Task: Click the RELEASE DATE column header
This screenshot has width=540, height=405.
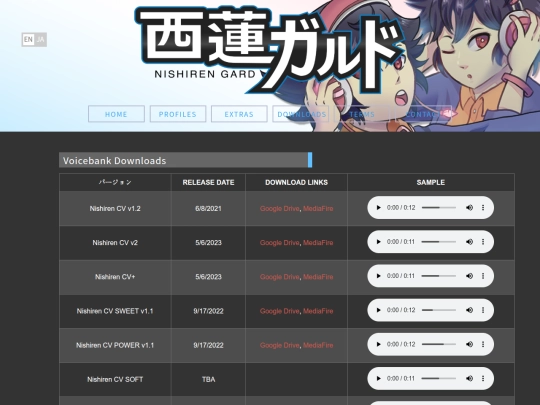Action: click(208, 182)
